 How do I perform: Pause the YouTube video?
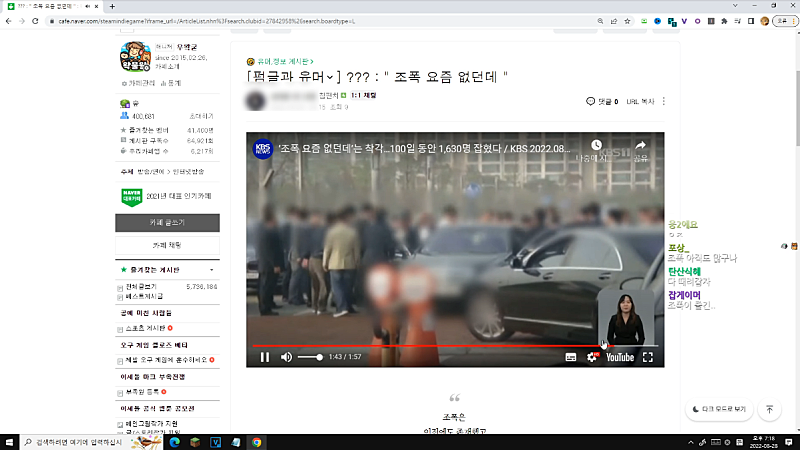[265, 357]
